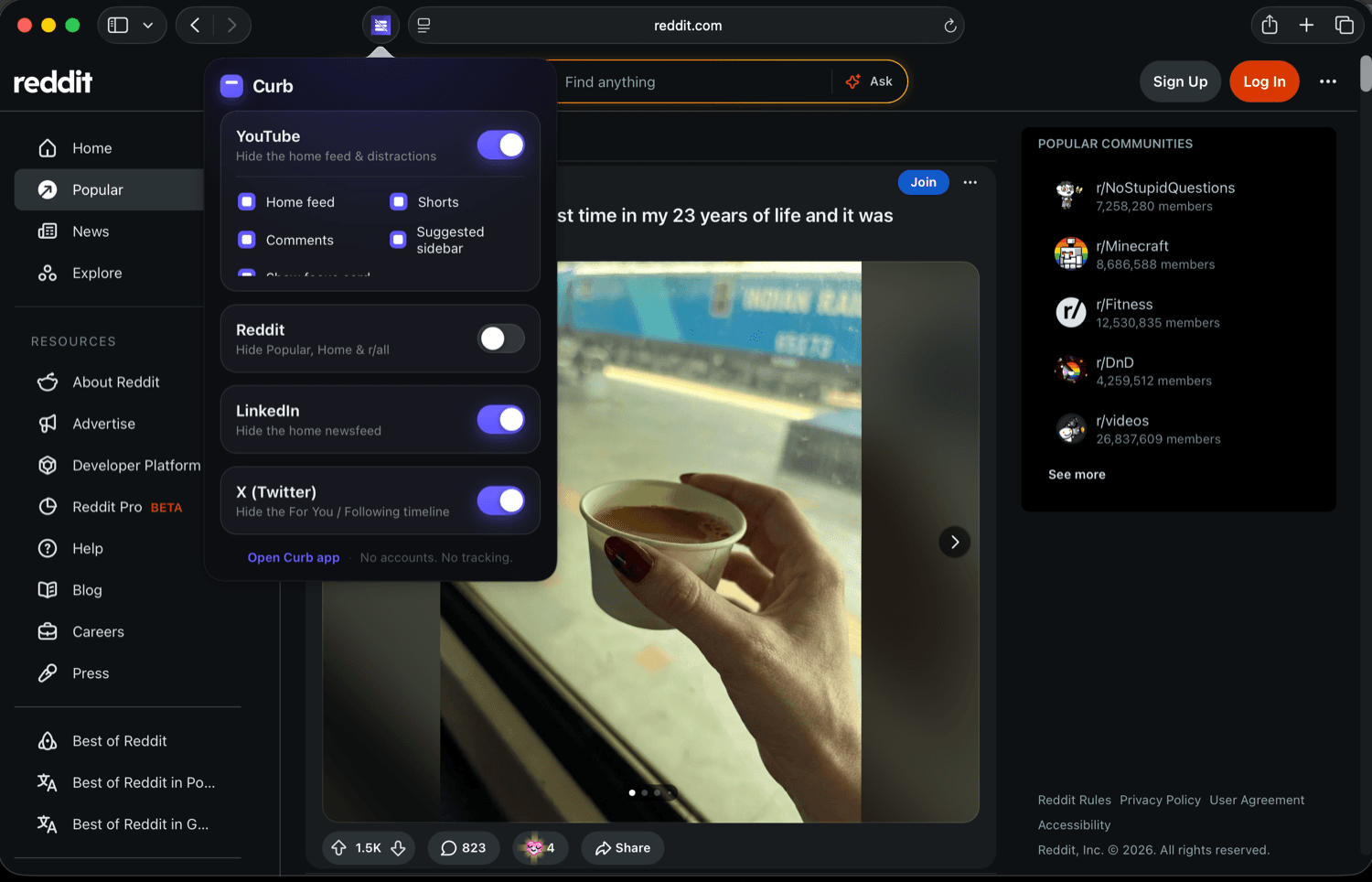Uncheck the Home feed checkbox
Screen dimensions: 1372x882
(x=247, y=202)
